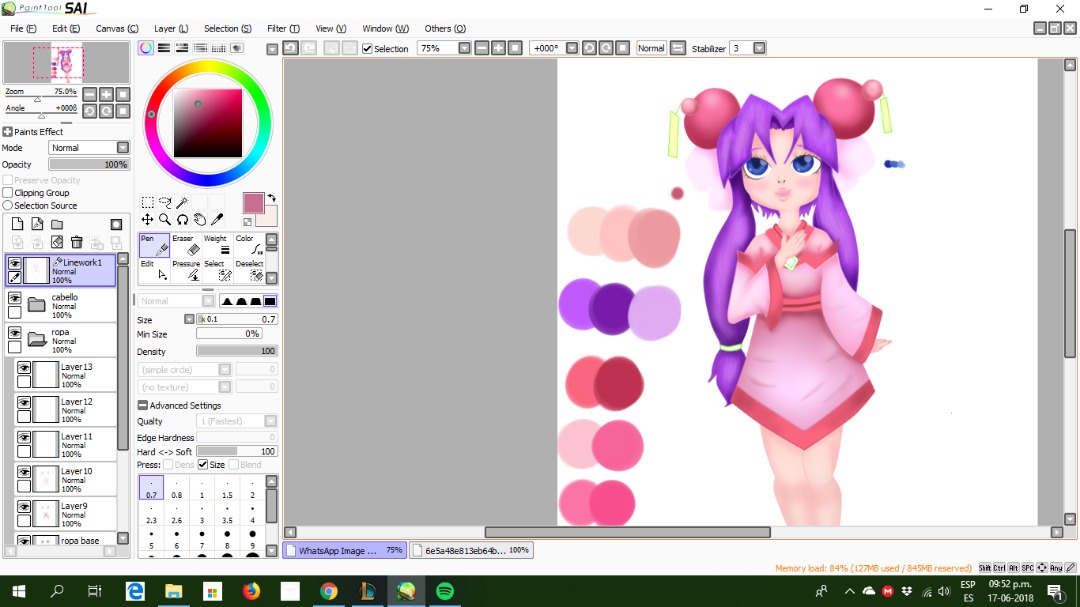
Task: Expand the Paints Effect section
Action: point(8,132)
